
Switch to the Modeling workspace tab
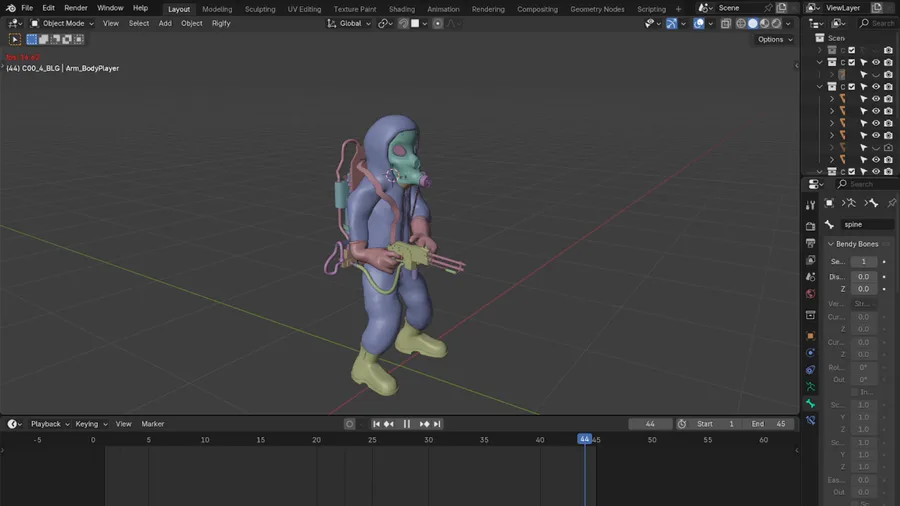coord(217,9)
